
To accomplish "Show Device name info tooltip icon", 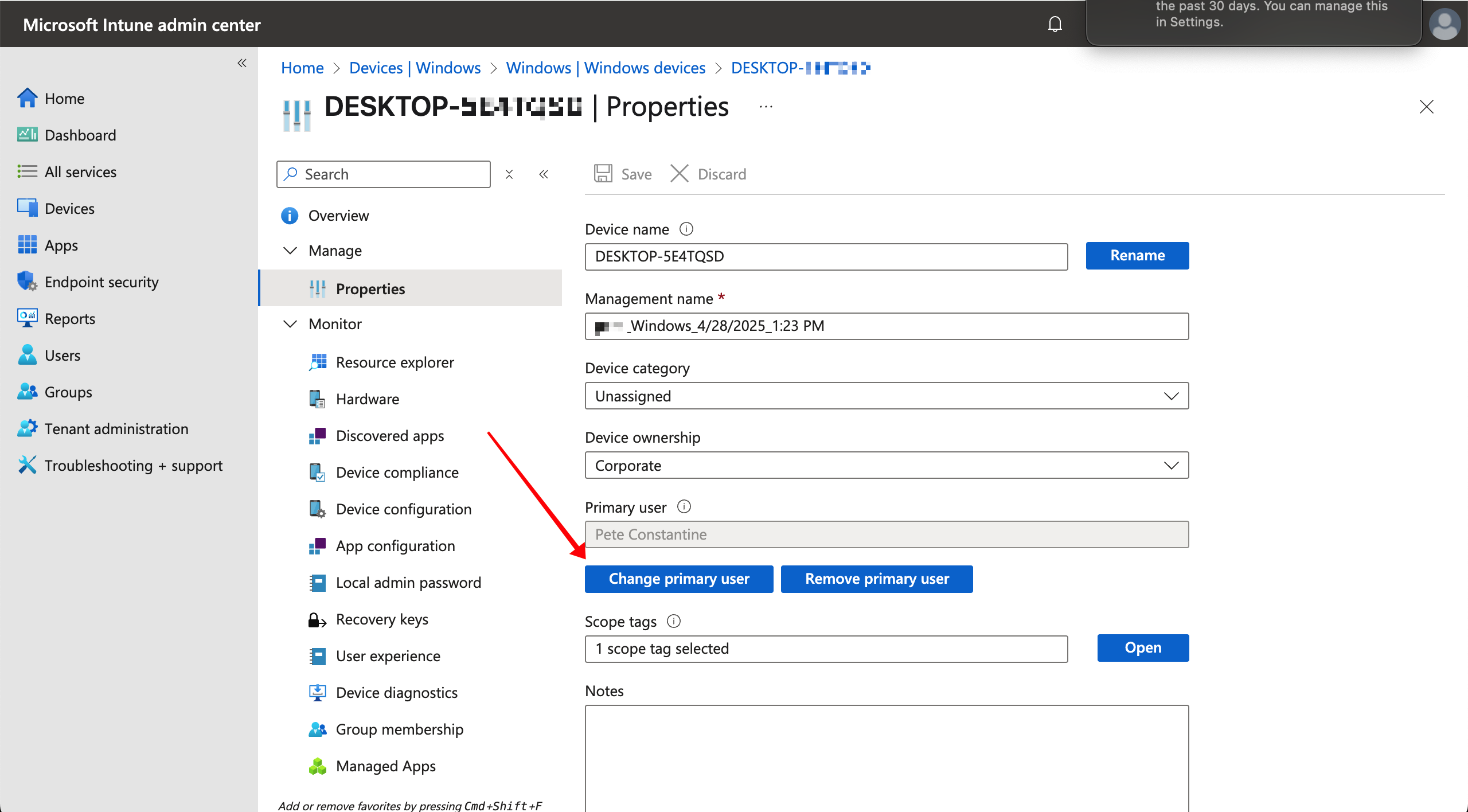I will click(686, 229).
